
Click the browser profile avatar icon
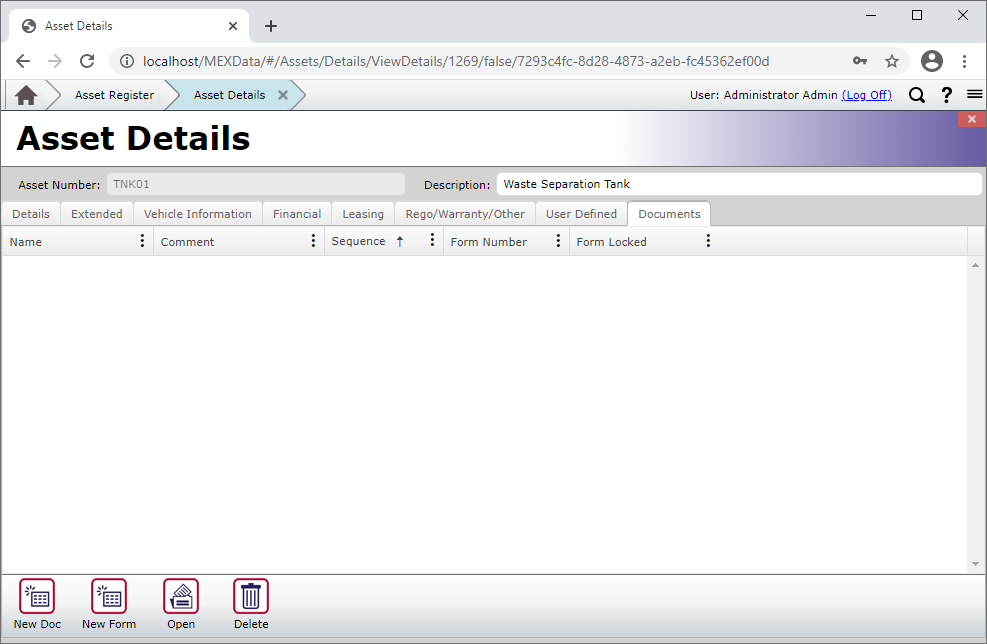point(932,61)
